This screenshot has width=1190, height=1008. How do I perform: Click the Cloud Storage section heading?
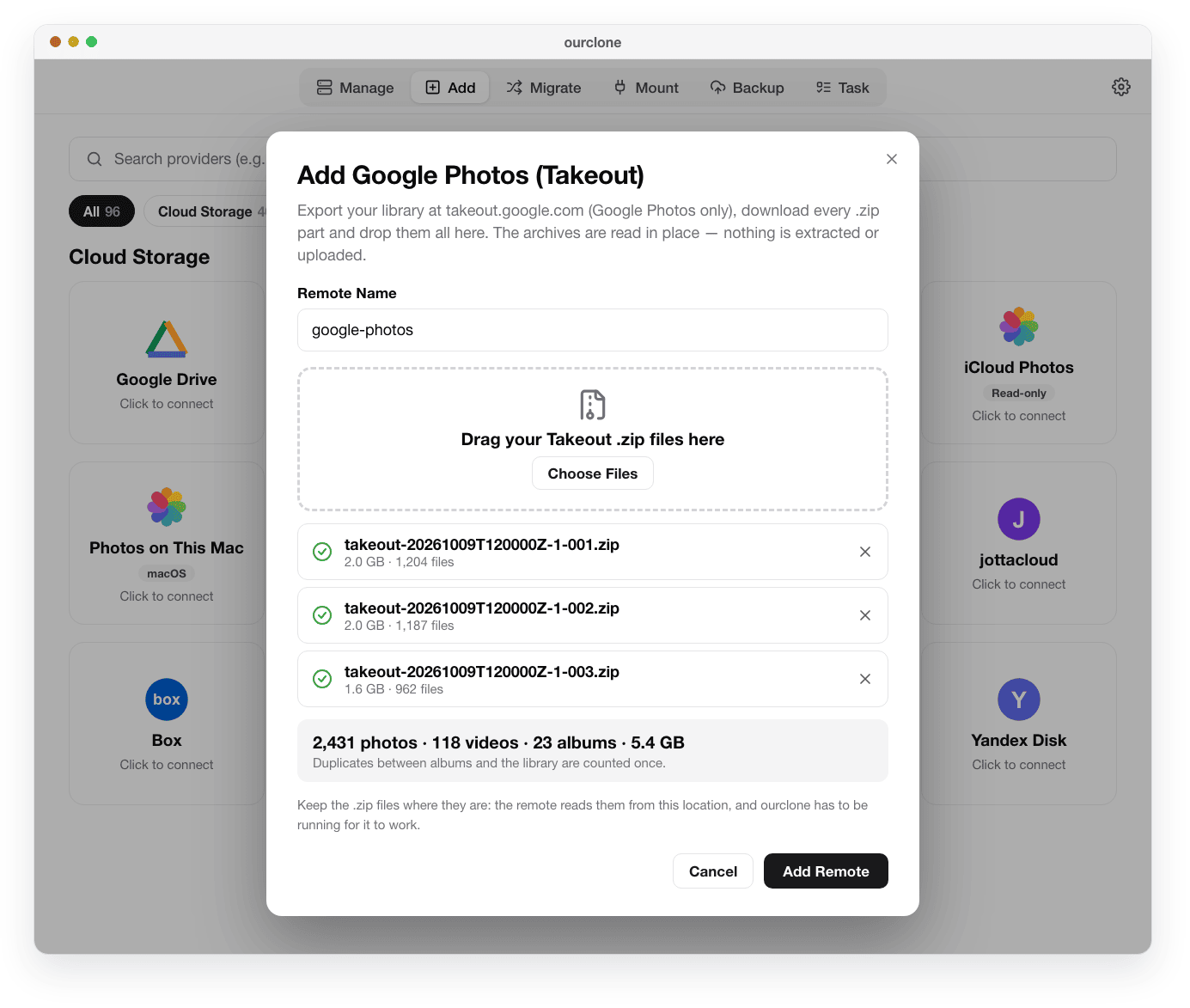coord(139,257)
